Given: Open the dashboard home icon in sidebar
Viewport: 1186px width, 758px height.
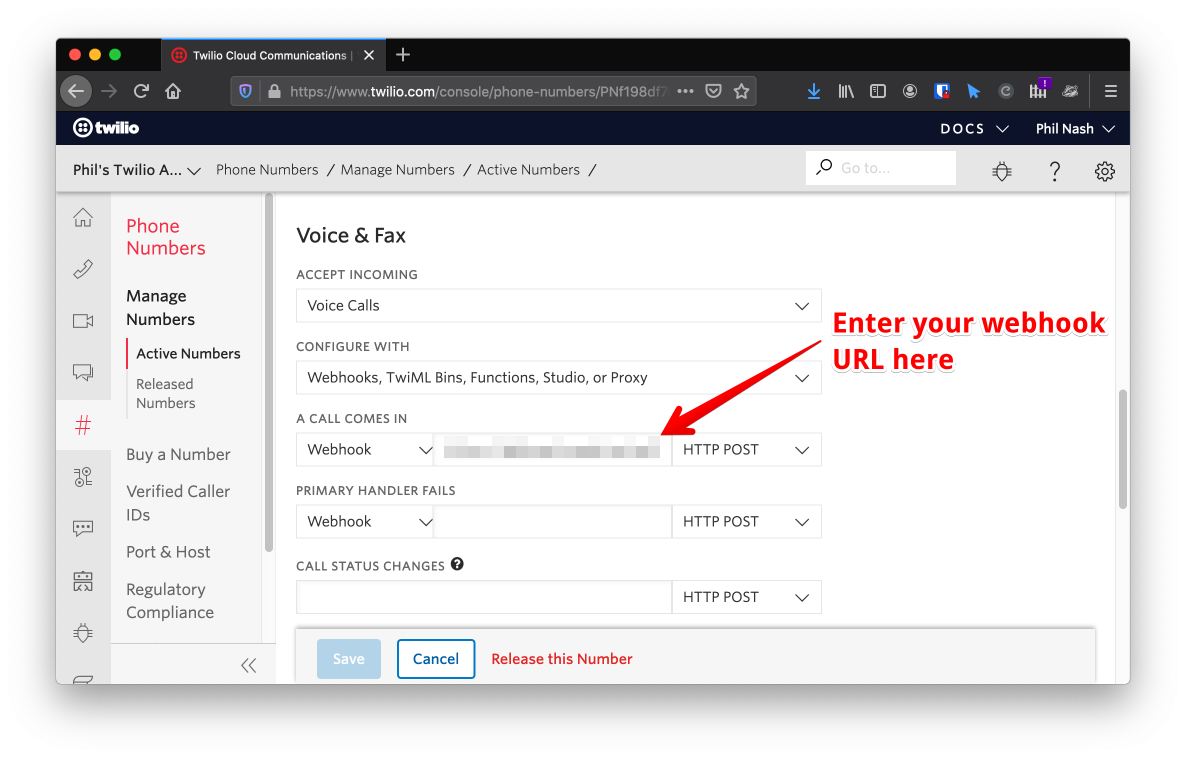Looking at the screenshot, I should tap(83, 218).
